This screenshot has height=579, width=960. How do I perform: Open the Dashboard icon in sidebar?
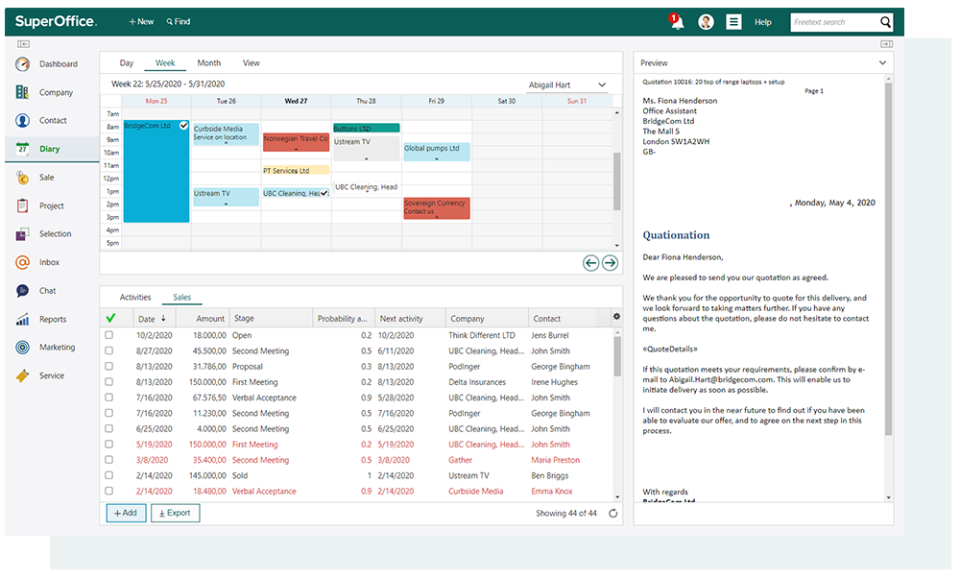coord(23,64)
